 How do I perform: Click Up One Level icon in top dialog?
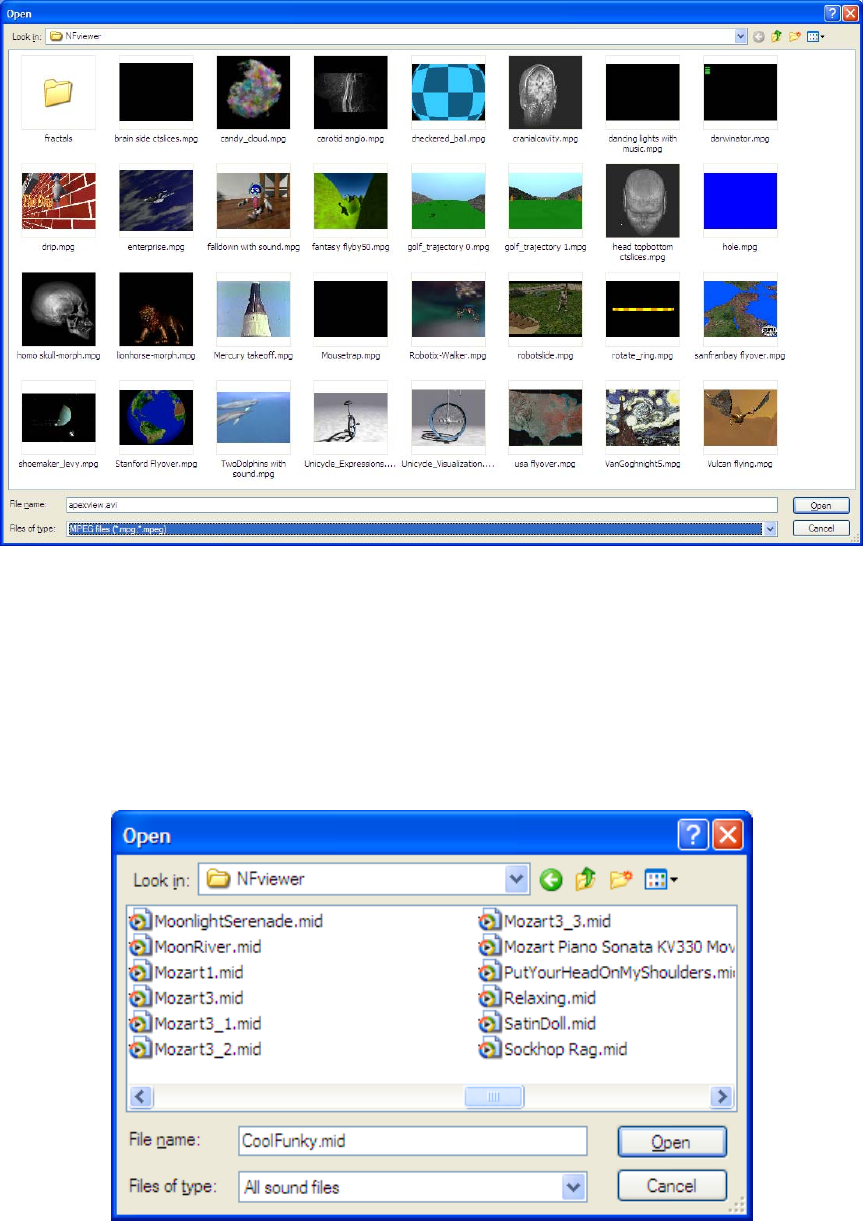point(776,36)
